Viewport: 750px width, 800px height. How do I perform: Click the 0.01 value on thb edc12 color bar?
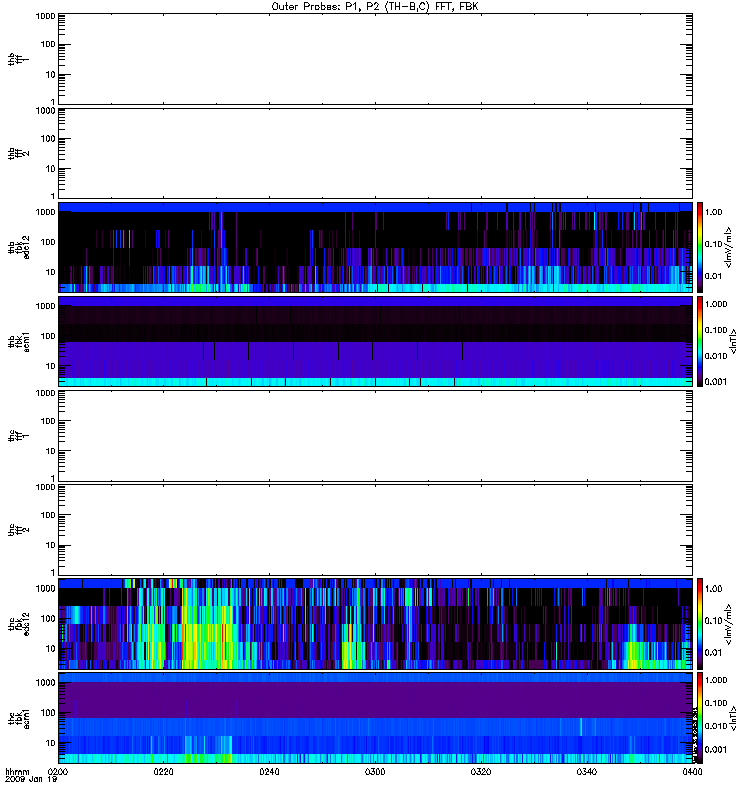713,276
